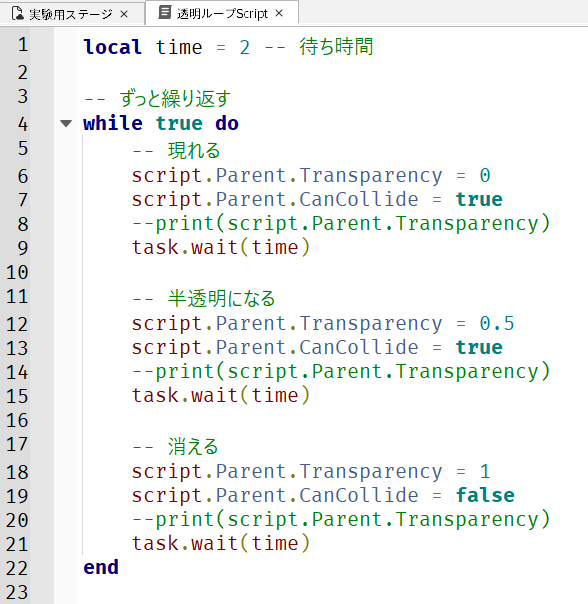Select the 透明ループScript tab

[222, 13]
